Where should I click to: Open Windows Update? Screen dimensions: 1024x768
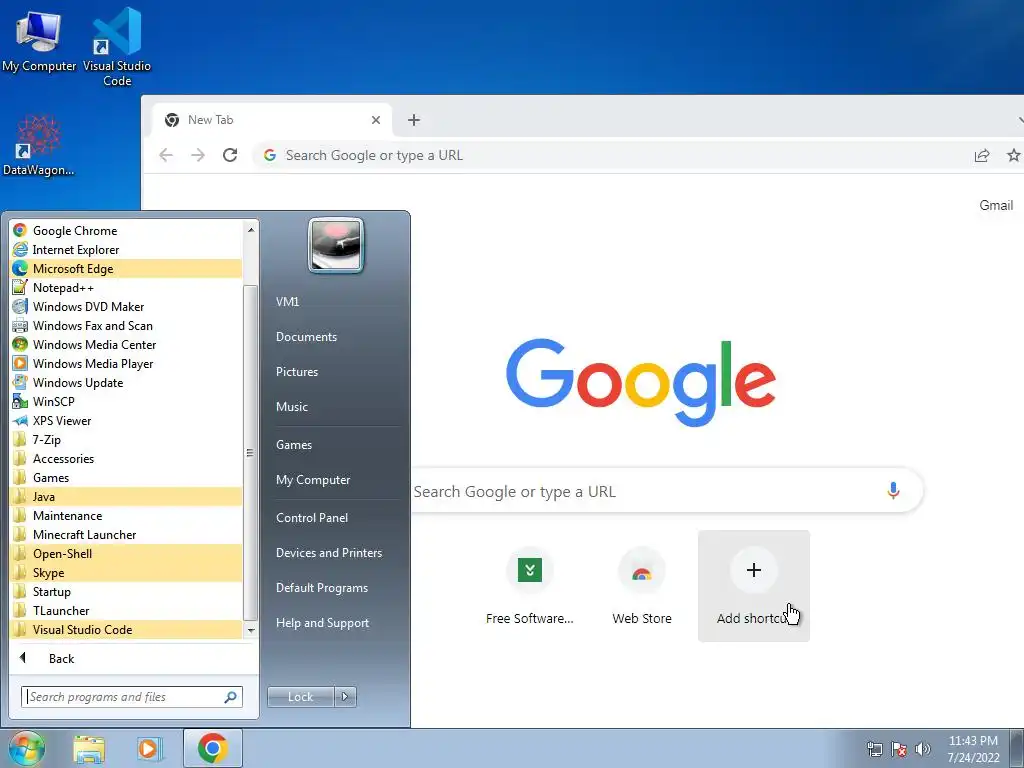(126, 382)
